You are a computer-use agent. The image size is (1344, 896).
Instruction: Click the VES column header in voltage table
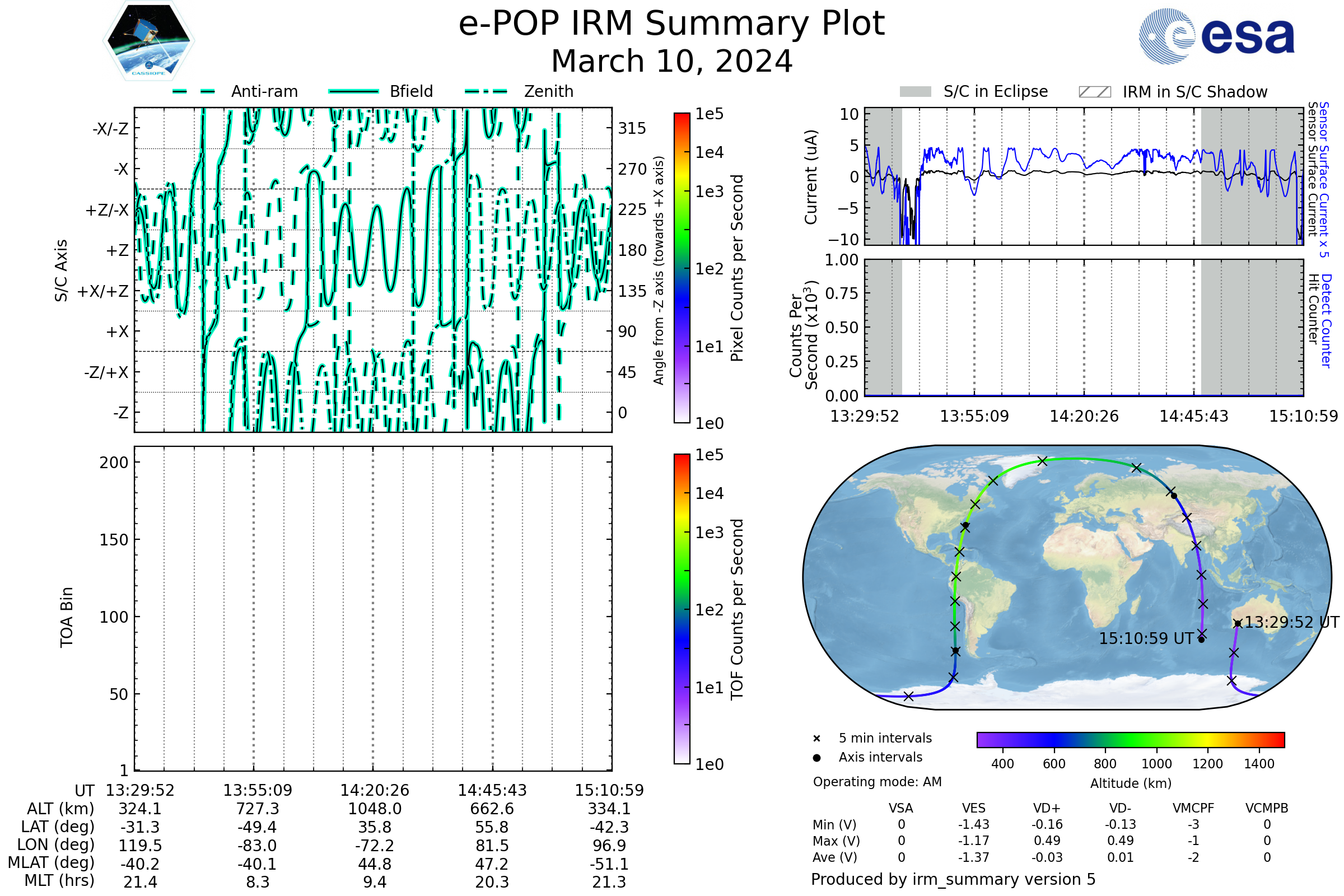pos(974,808)
